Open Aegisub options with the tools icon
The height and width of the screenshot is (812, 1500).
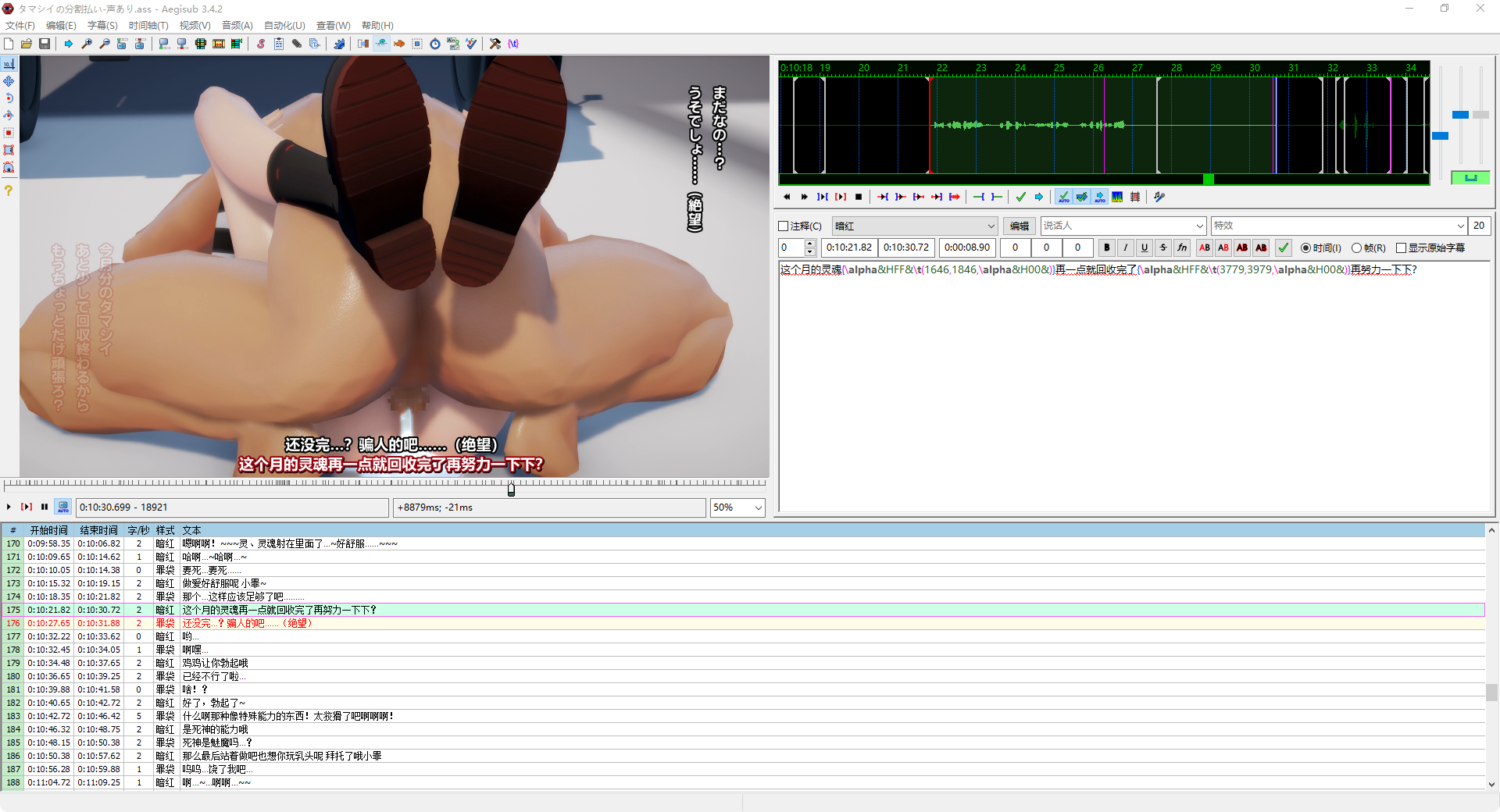tap(495, 44)
